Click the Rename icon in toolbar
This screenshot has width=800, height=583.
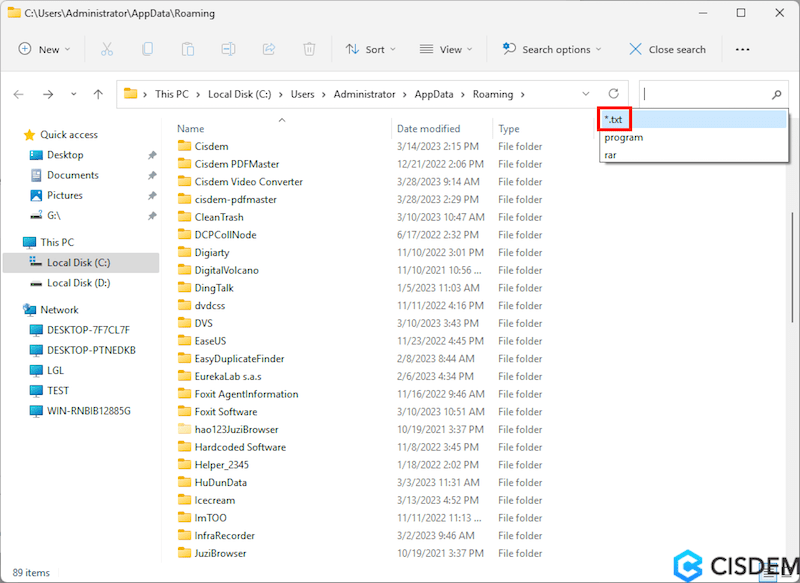(228, 49)
